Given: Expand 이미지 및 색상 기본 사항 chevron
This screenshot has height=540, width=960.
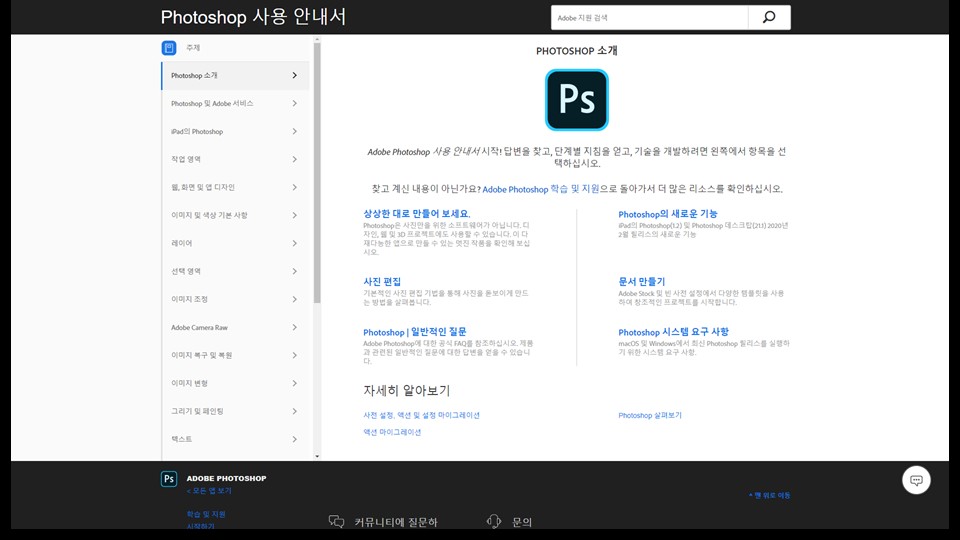Looking at the screenshot, I should point(294,216).
